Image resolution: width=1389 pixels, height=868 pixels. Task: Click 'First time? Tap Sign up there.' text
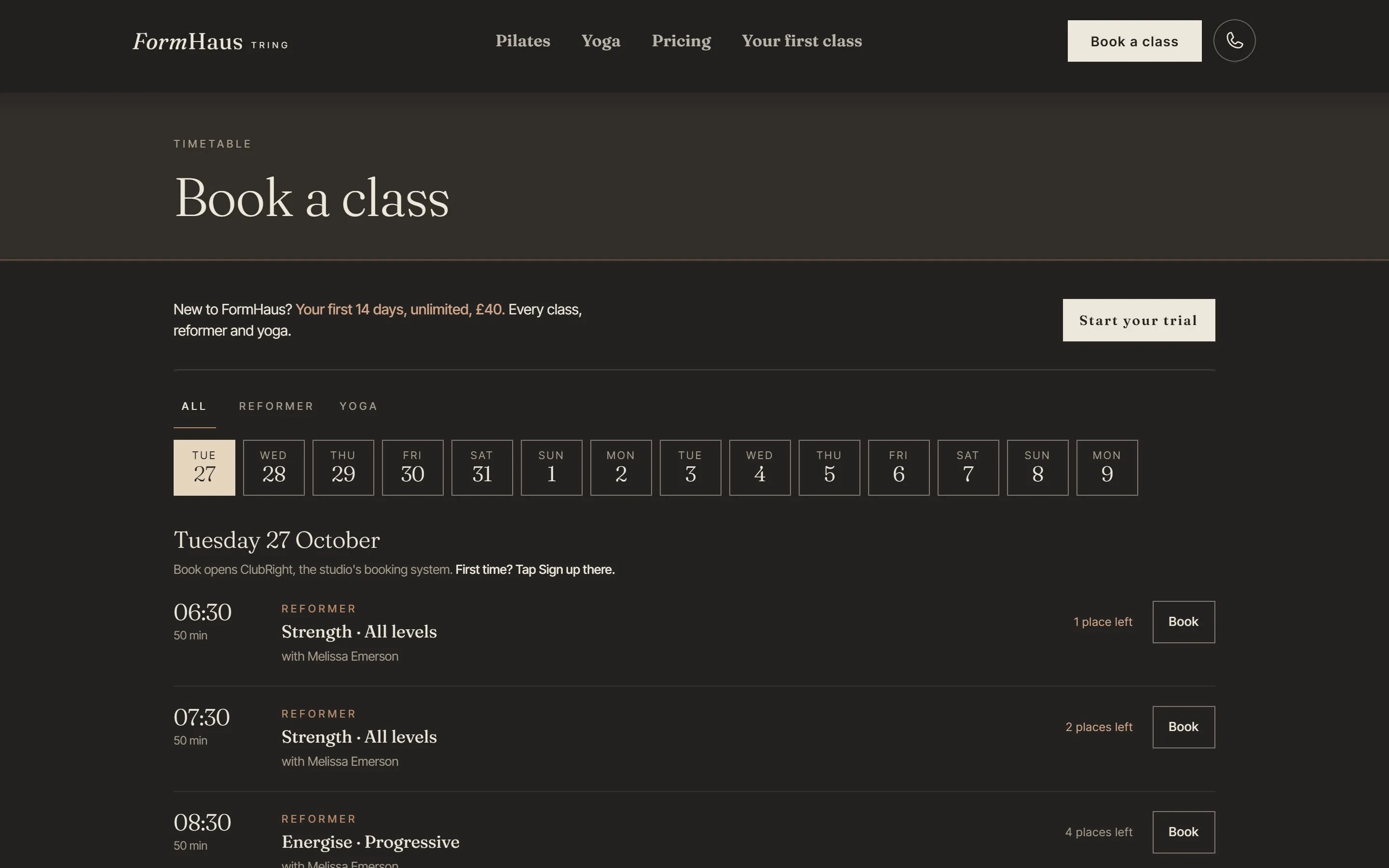535,570
